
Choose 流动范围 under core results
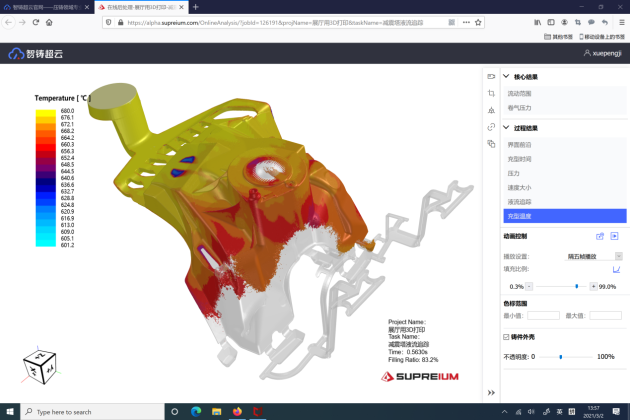[519, 92]
